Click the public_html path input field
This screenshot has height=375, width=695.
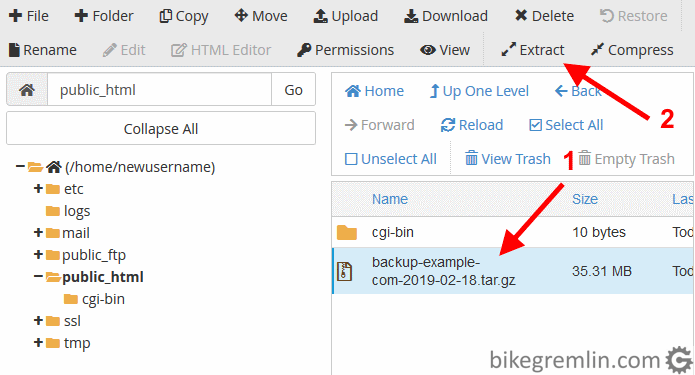[159, 90]
